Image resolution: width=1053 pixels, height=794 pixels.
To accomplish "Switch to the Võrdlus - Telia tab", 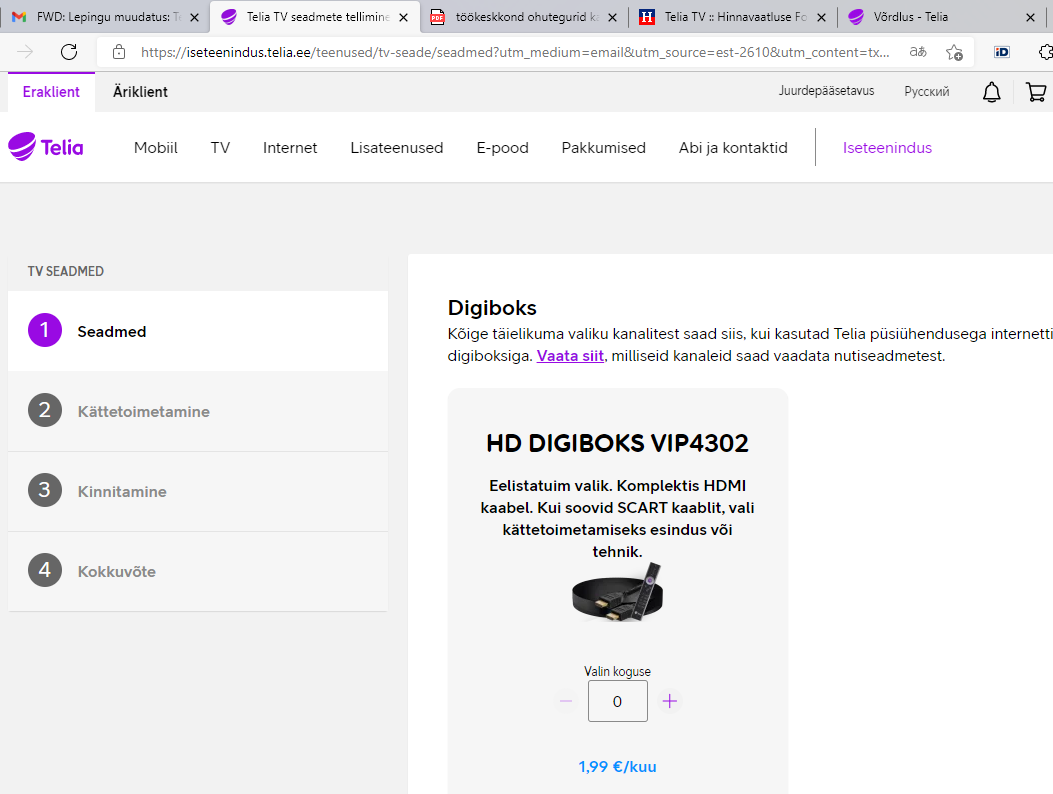I will 910,17.
